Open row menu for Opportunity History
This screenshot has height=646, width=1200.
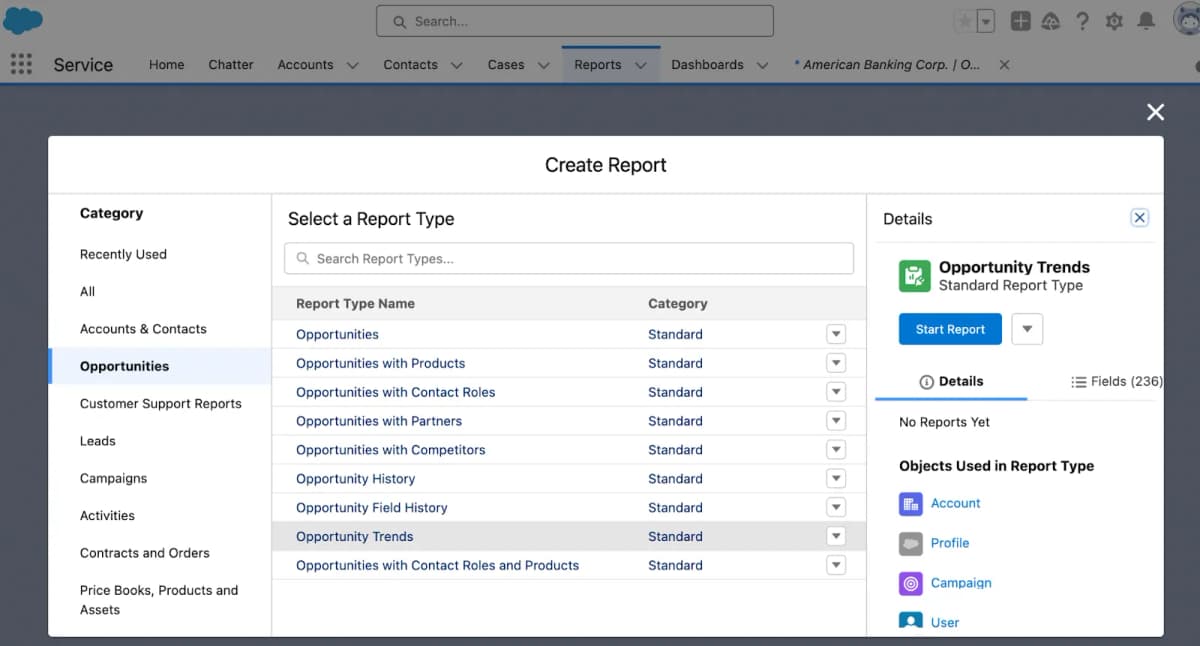pyautogui.click(x=836, y=479)
